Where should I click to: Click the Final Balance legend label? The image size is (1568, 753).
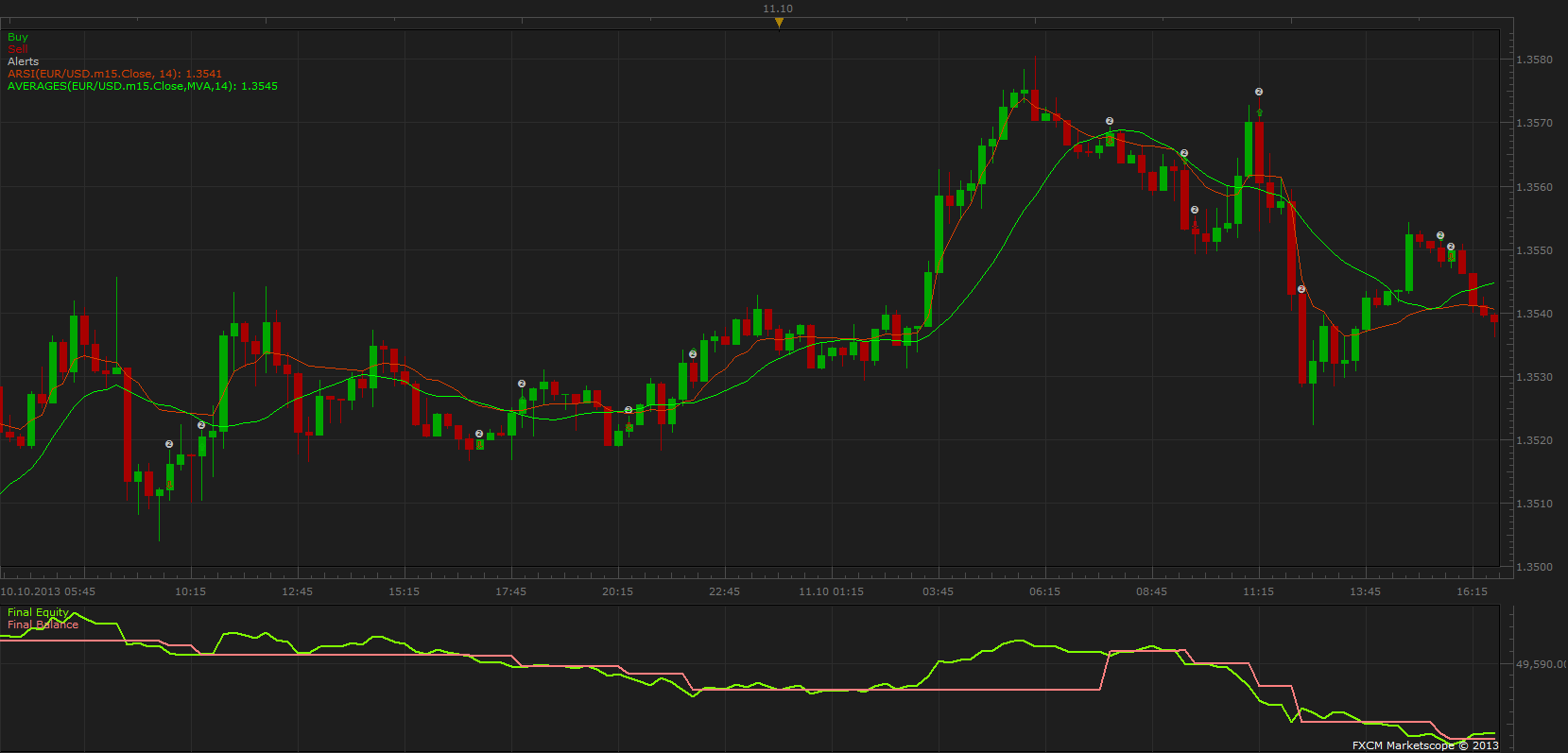click(43, 625)
